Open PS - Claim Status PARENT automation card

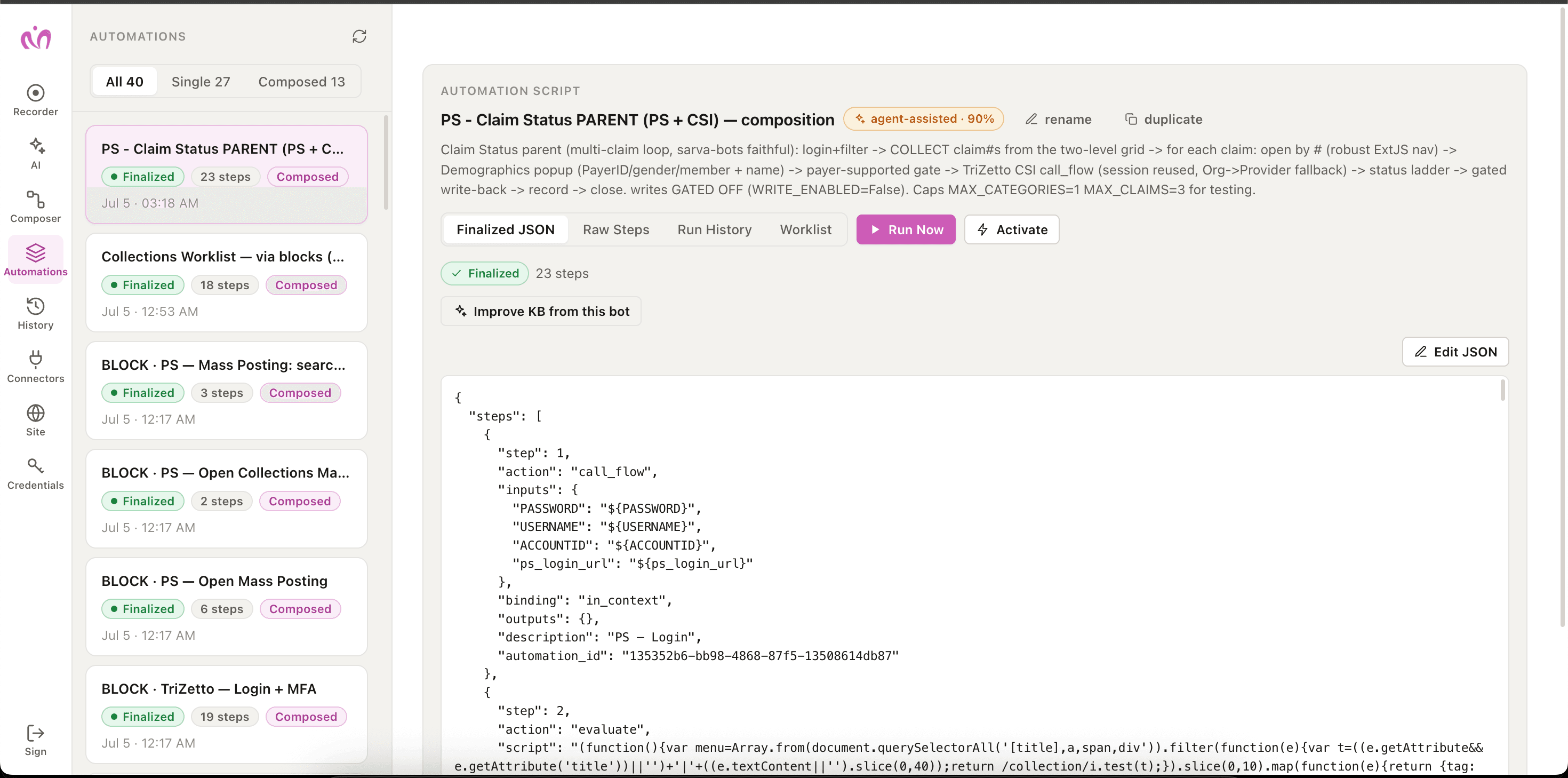point(227,174)
